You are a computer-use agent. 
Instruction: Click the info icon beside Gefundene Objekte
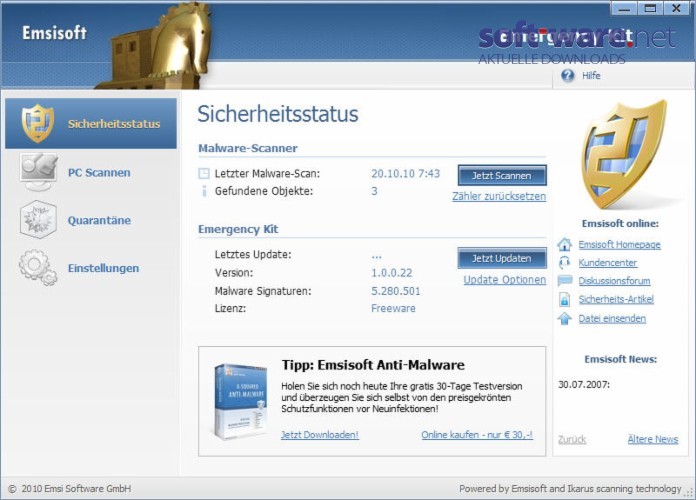204,191
